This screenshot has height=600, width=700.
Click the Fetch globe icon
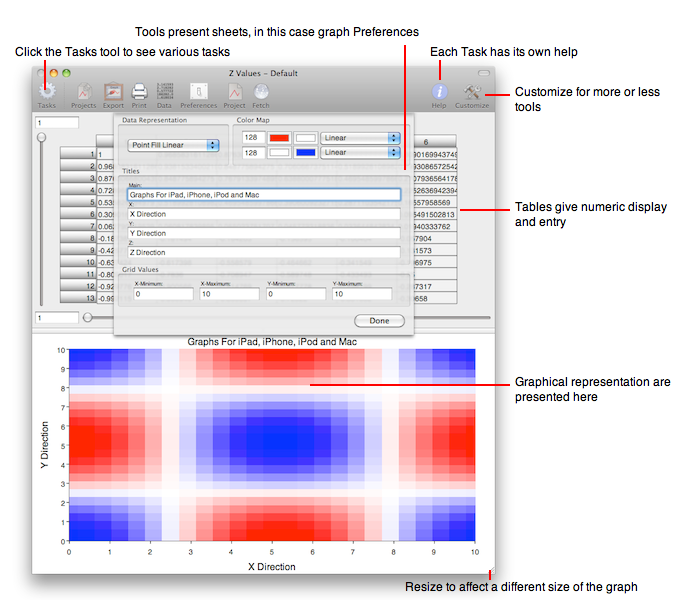(261, 91)
